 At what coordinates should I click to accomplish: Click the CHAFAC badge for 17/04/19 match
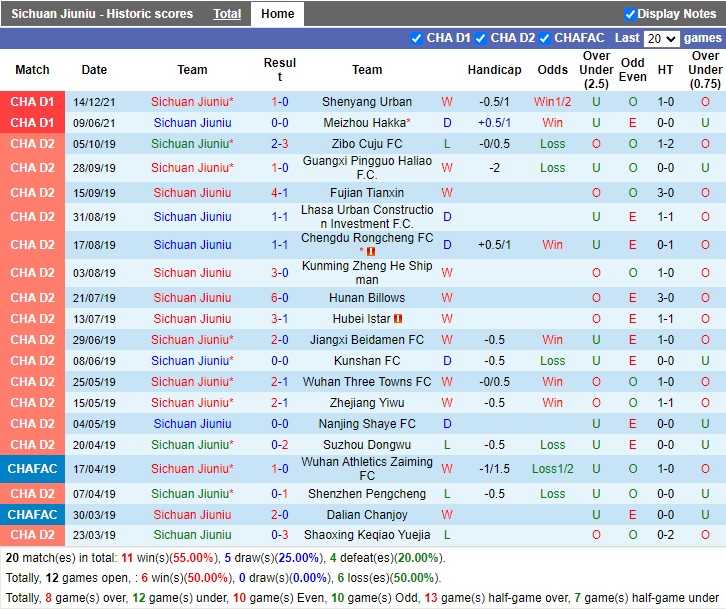pos(32,469)
